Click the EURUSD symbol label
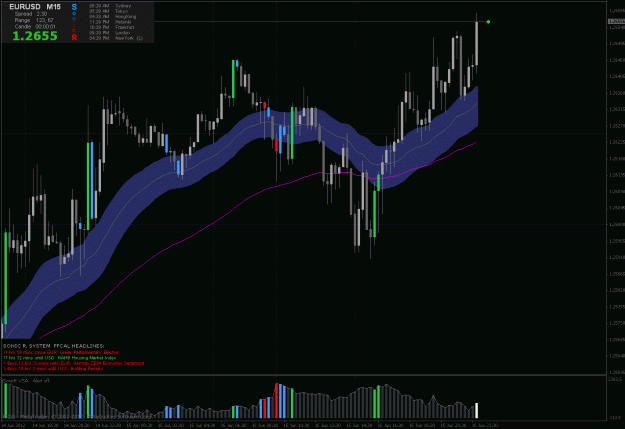 [x=25, y=7]
